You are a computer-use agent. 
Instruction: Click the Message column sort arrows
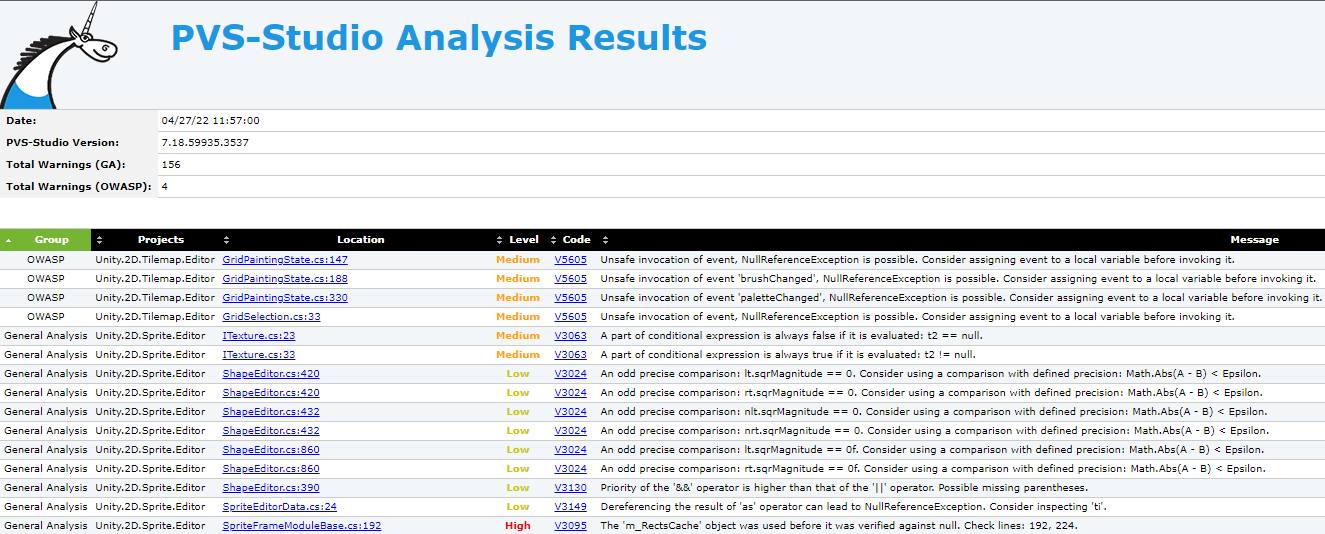[606, 240]
